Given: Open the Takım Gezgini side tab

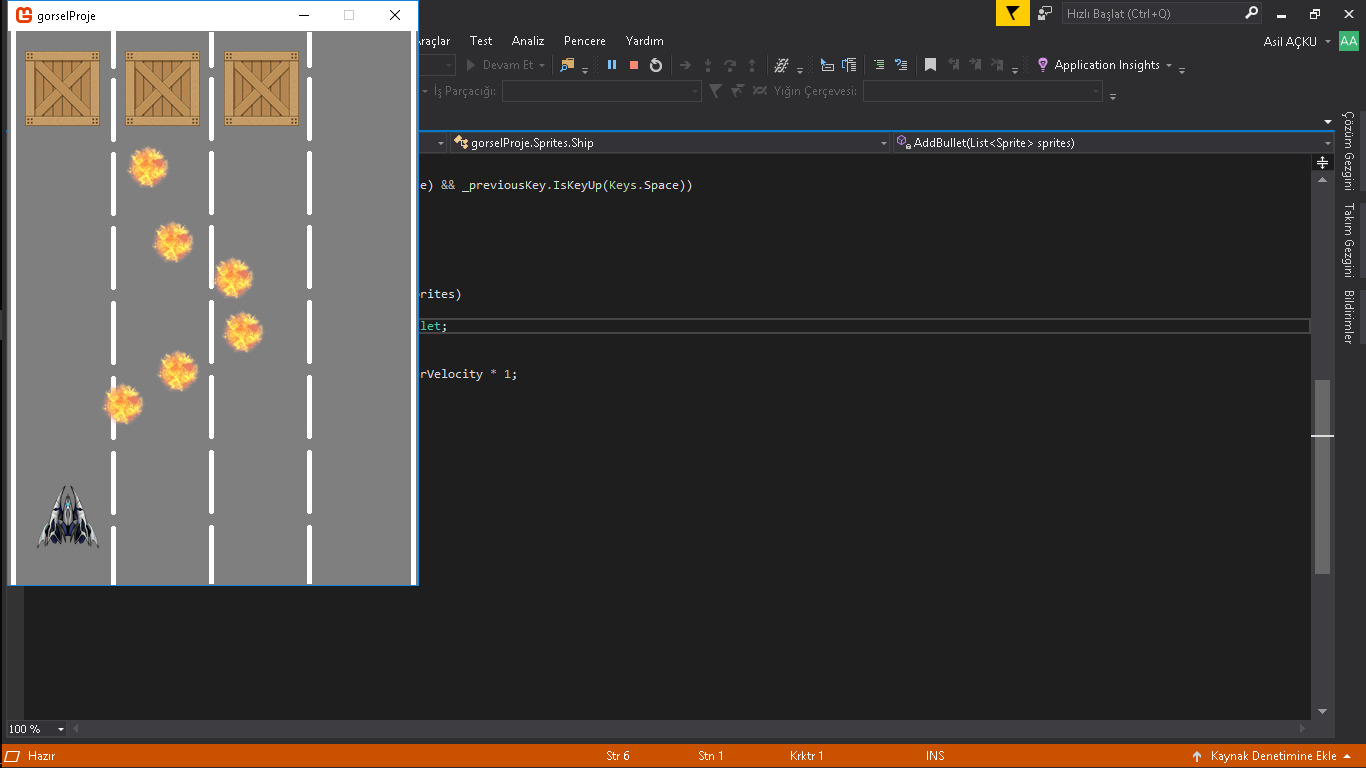Looking at the screenshot, I should pyautogui.click(x=1348, y=240).
